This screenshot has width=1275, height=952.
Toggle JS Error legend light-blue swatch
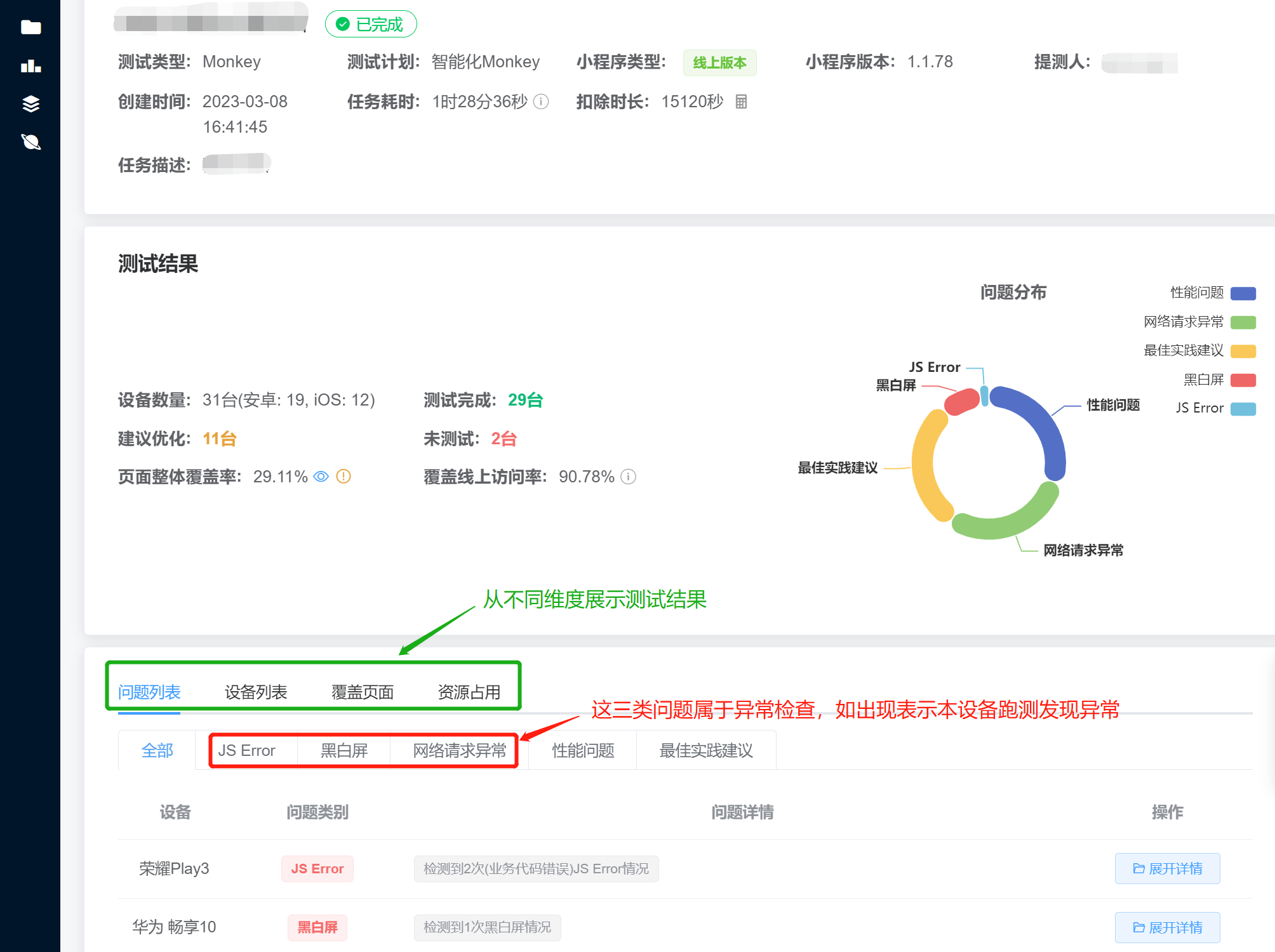point(1243,409)
